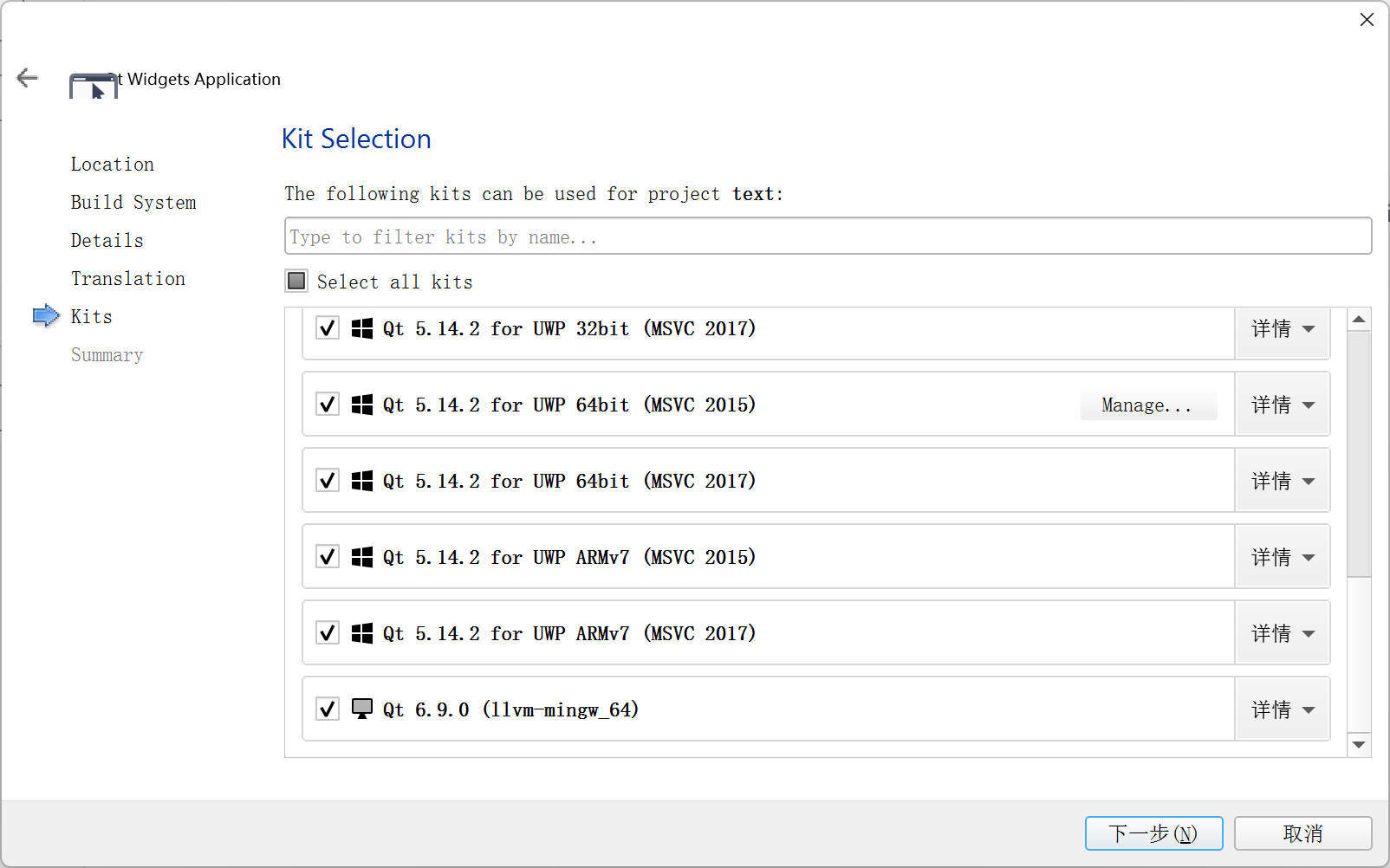Expand details for Qt 6.9.0 llvm-mingw_64 kit
The image size is (1390, 868).
click(1283, 709)
